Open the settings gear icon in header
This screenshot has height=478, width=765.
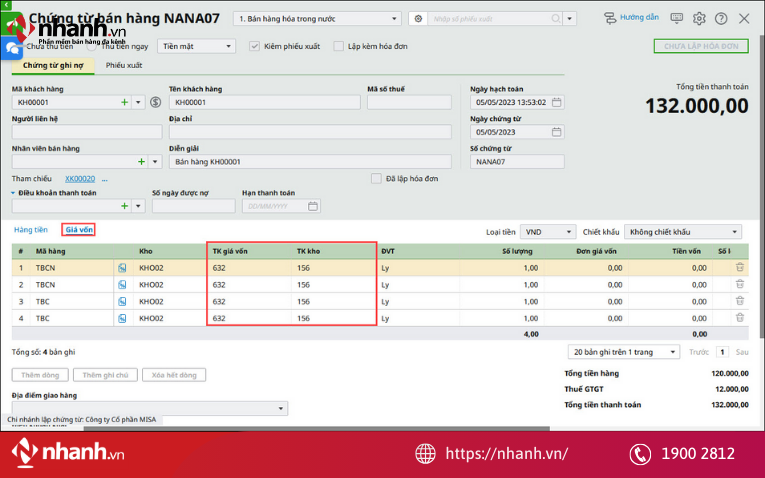coord(699,18)
